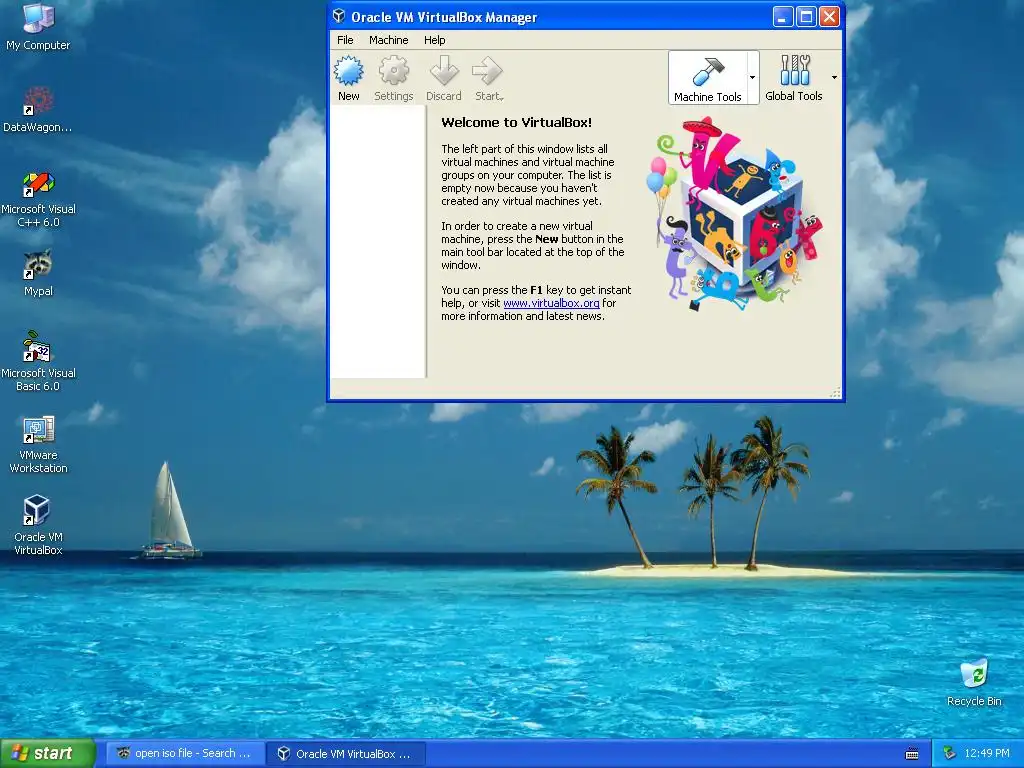Select the Recycle Bin desktop icon
The image size is (1024, 768).
(x=974, y=684)
